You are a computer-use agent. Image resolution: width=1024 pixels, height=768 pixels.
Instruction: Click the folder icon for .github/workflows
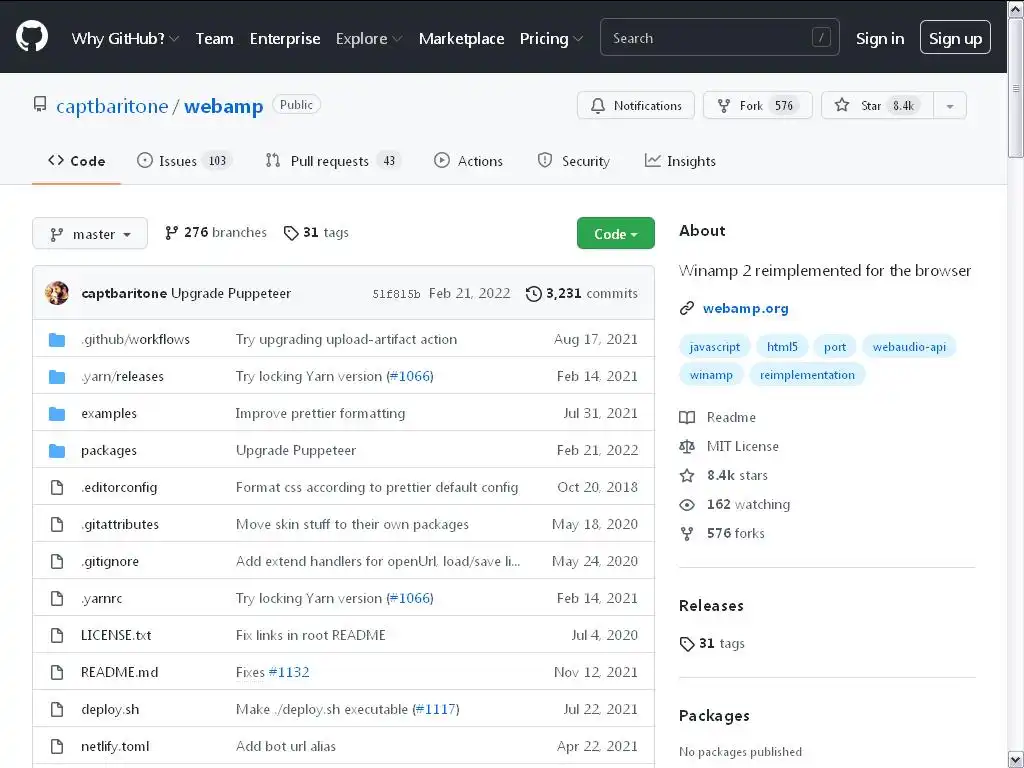[57, 340]
